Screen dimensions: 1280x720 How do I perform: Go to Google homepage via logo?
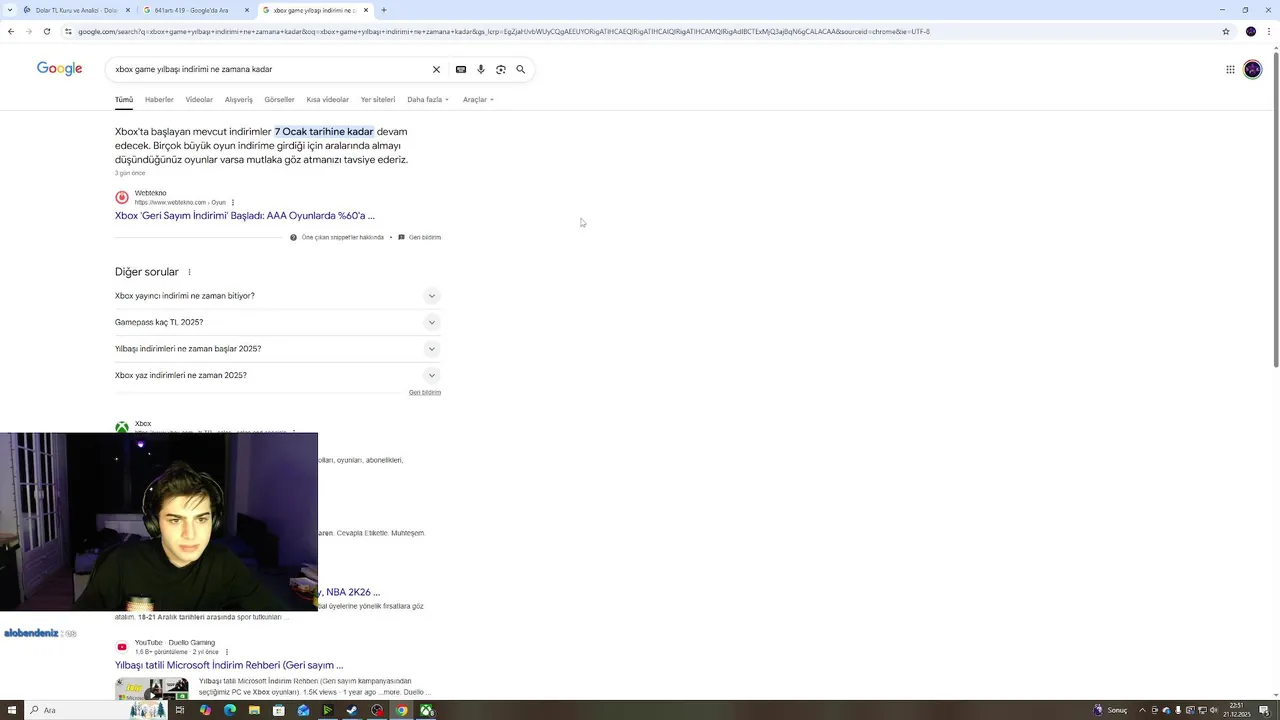point(59,69)
